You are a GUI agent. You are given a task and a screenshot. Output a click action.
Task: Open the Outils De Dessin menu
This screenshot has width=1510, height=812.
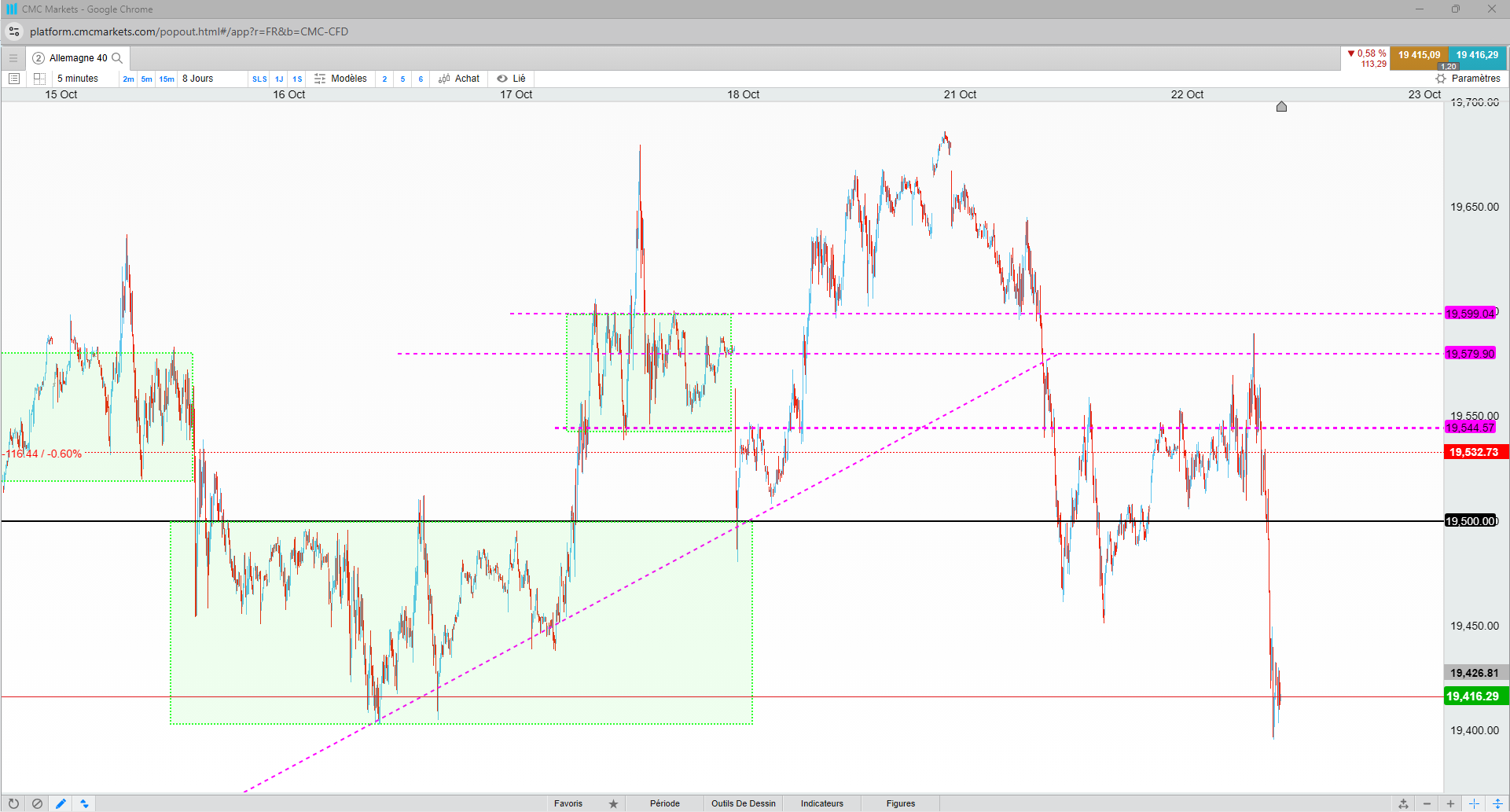pos(744,803)
